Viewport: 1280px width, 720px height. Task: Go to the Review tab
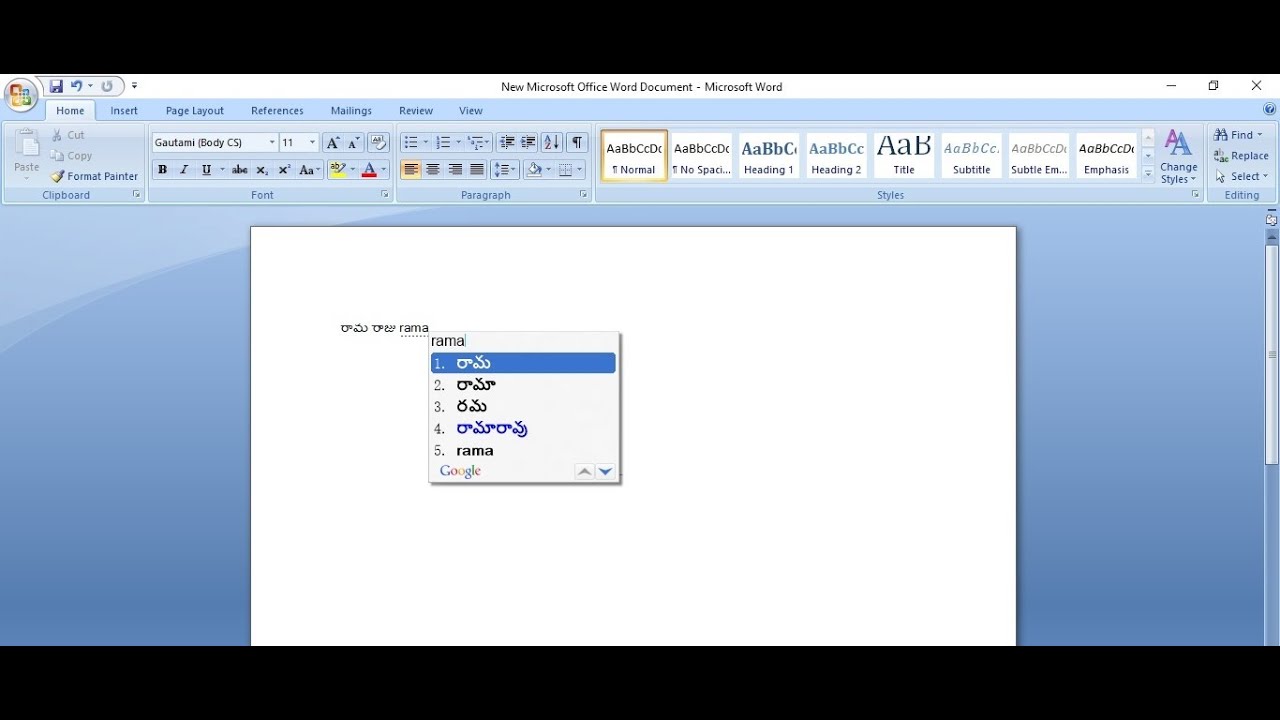(416, 111)
